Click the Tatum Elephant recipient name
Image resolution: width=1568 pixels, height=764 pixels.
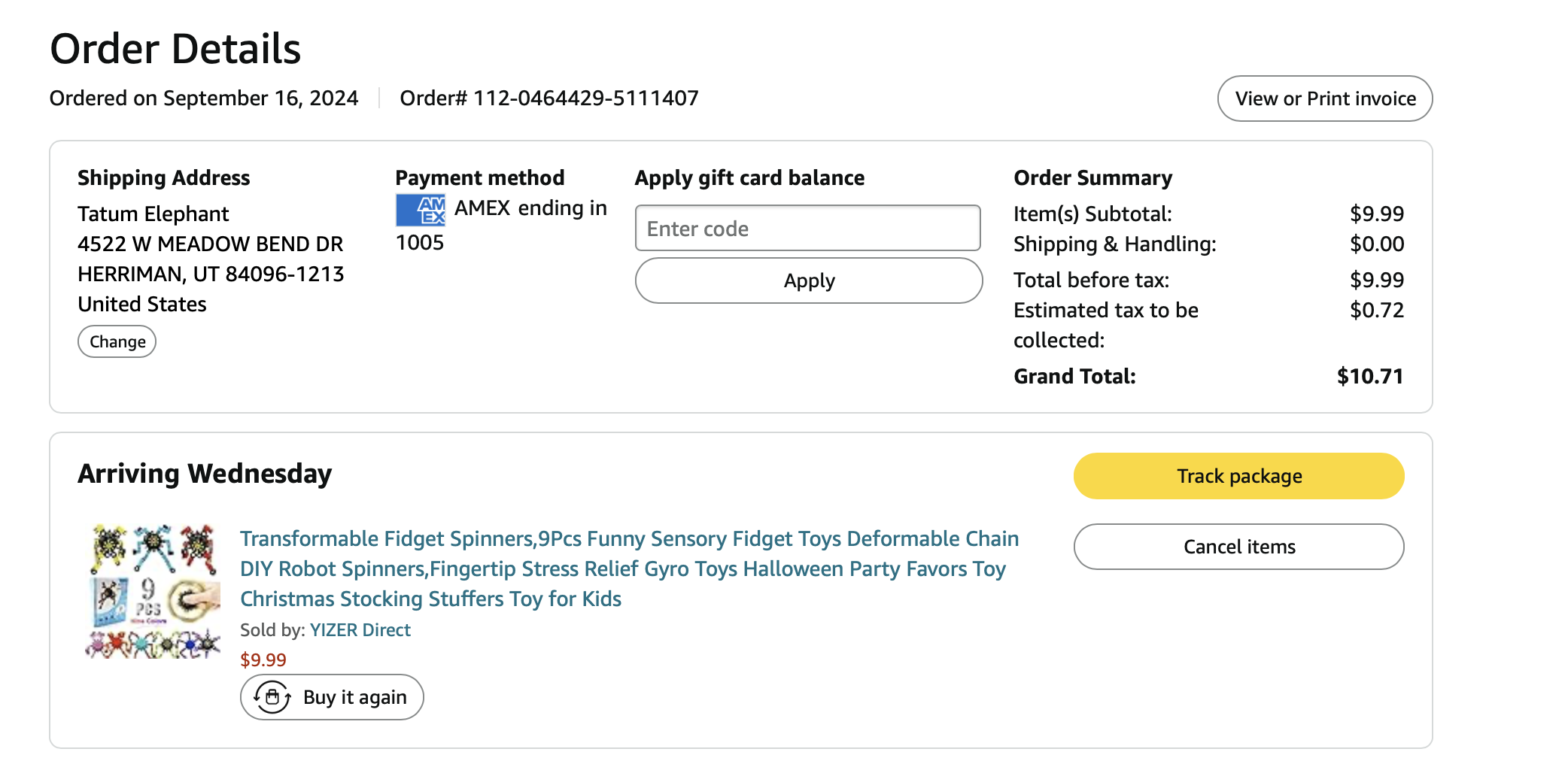[153, 214]
